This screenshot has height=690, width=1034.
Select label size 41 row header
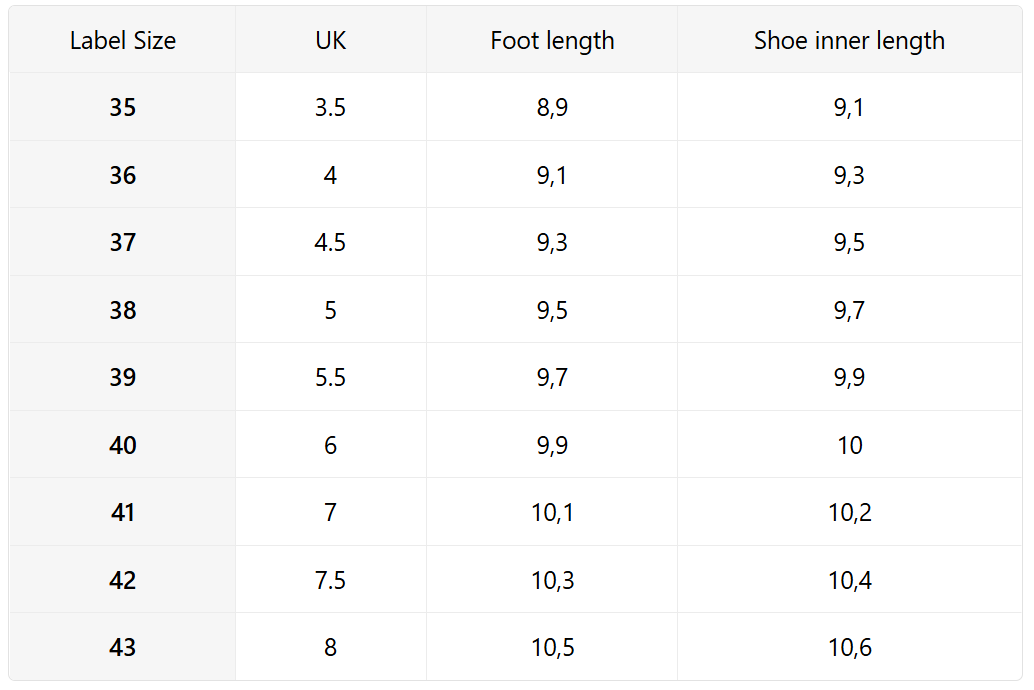pos(123,513)
